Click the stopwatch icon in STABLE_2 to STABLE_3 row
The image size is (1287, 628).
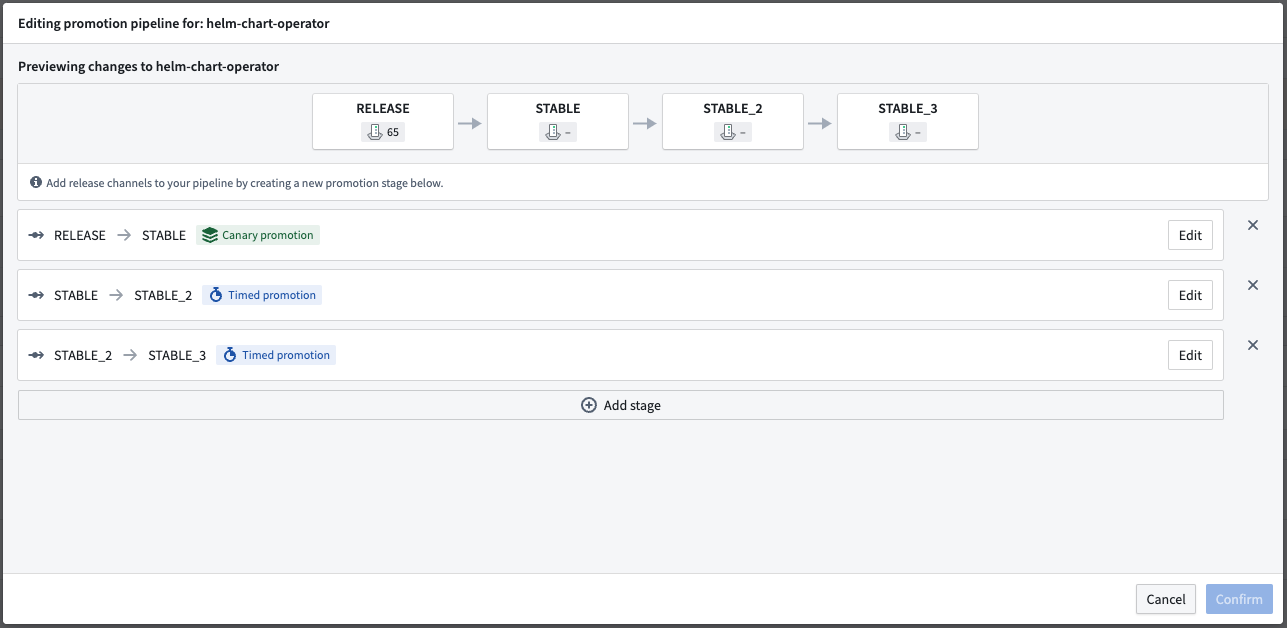coord(229,356)
